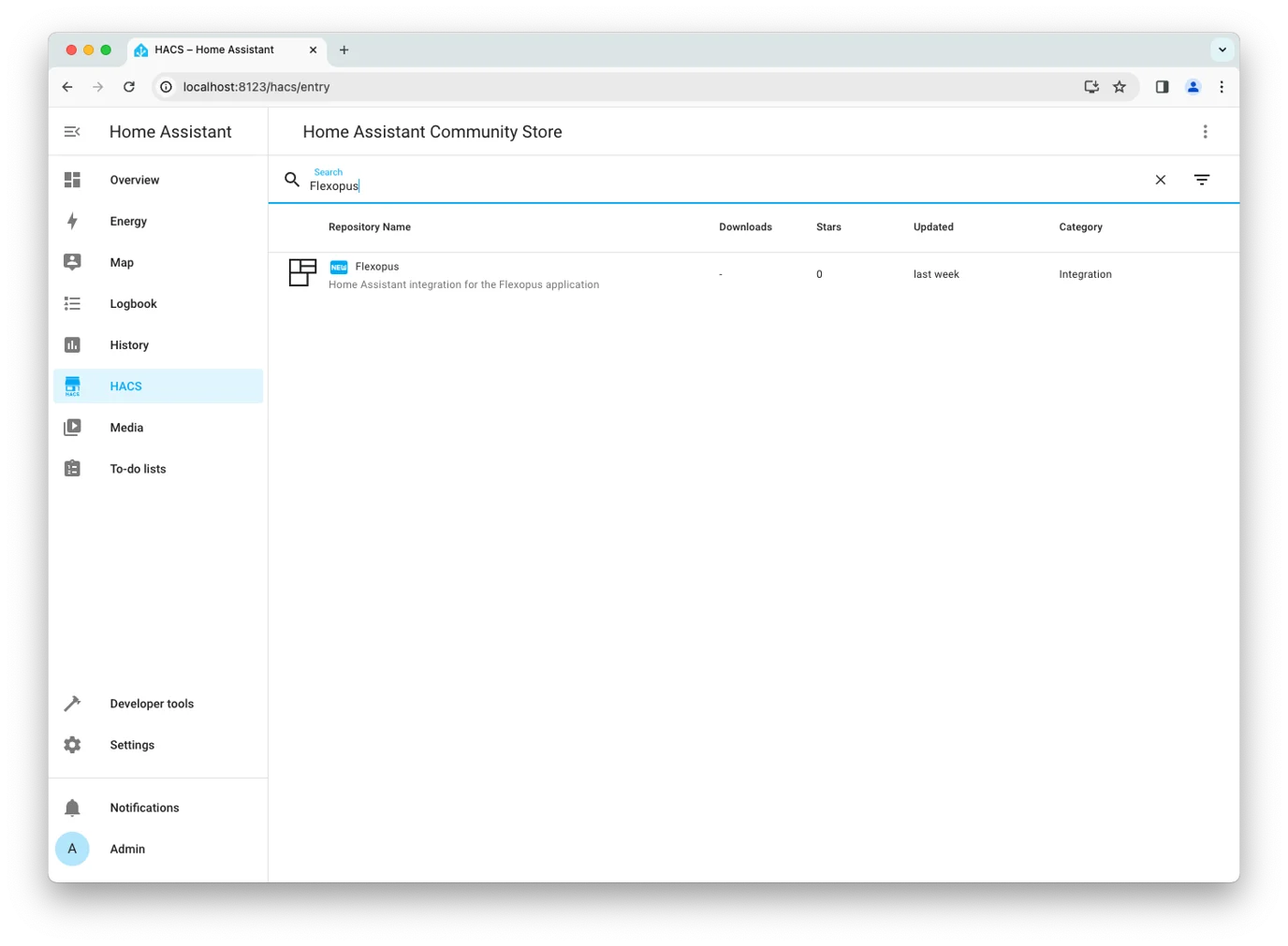Image resolution: width=1288 pixels, height=946 pixels.
Task: View Notifications panel
Action: 144,807
